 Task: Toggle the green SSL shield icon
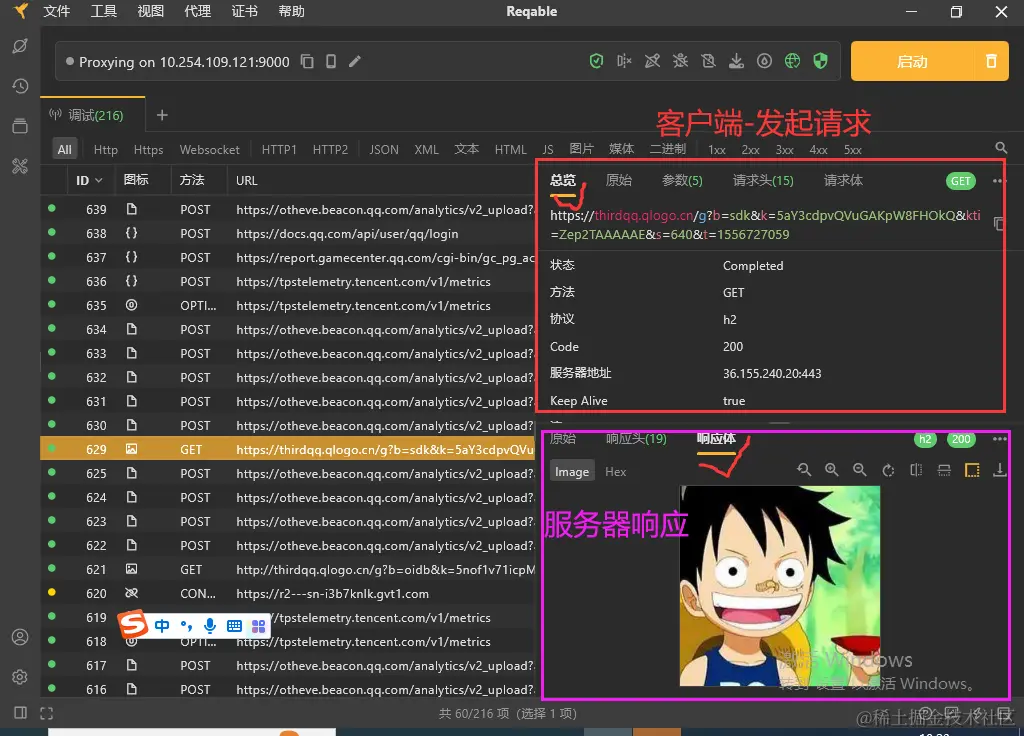[x=821, y=61]
